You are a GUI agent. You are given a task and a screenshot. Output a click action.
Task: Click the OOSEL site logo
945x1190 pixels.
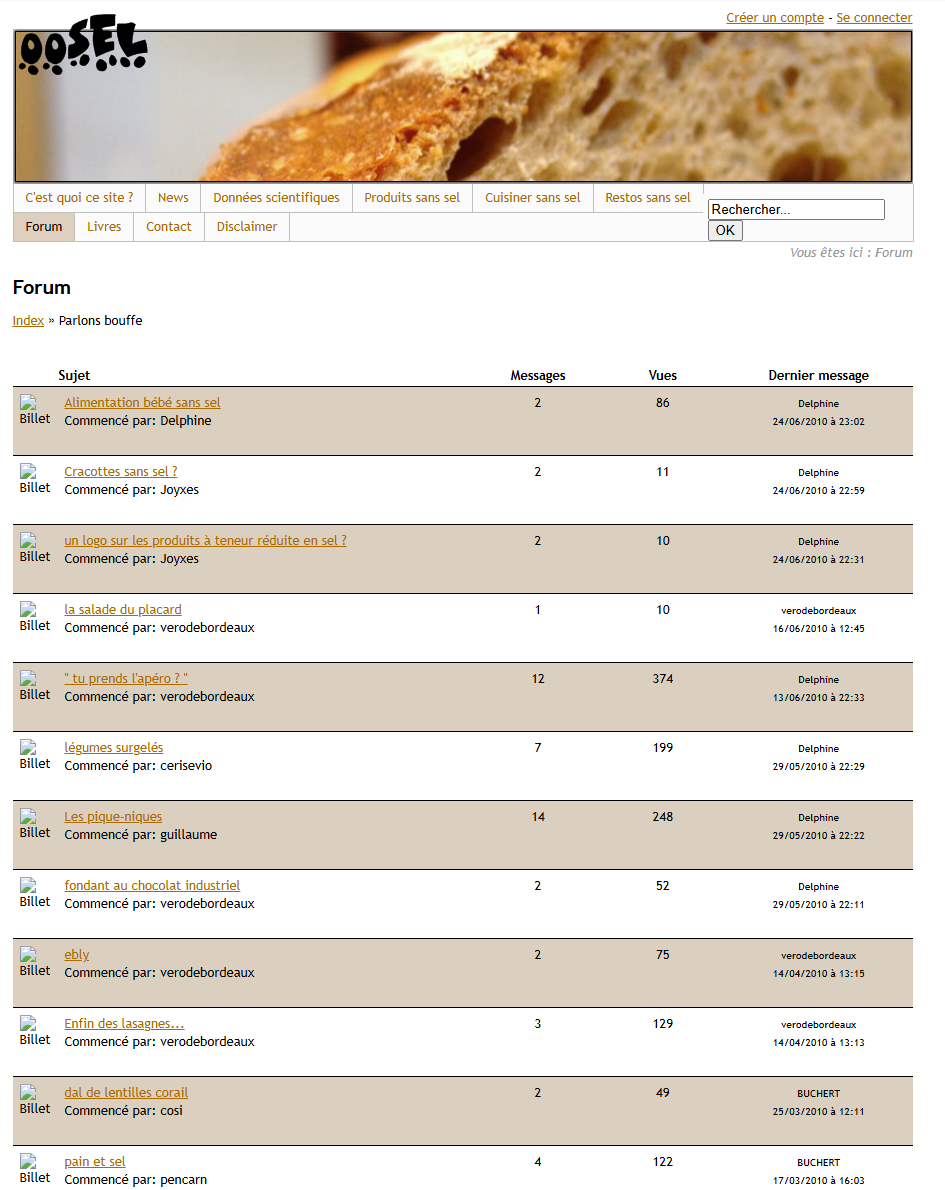(83, 48)
